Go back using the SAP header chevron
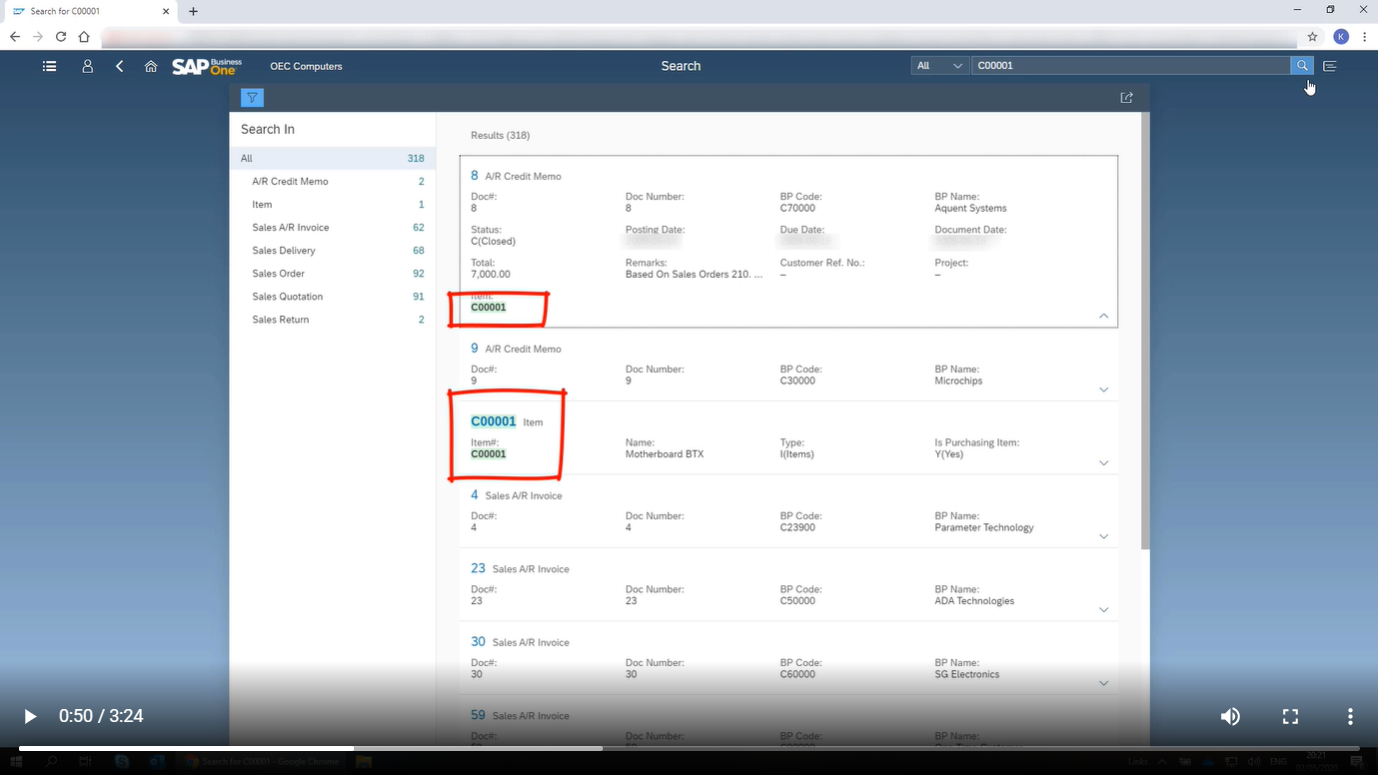Screen dimensions: 1378x775 pos(119,66)
